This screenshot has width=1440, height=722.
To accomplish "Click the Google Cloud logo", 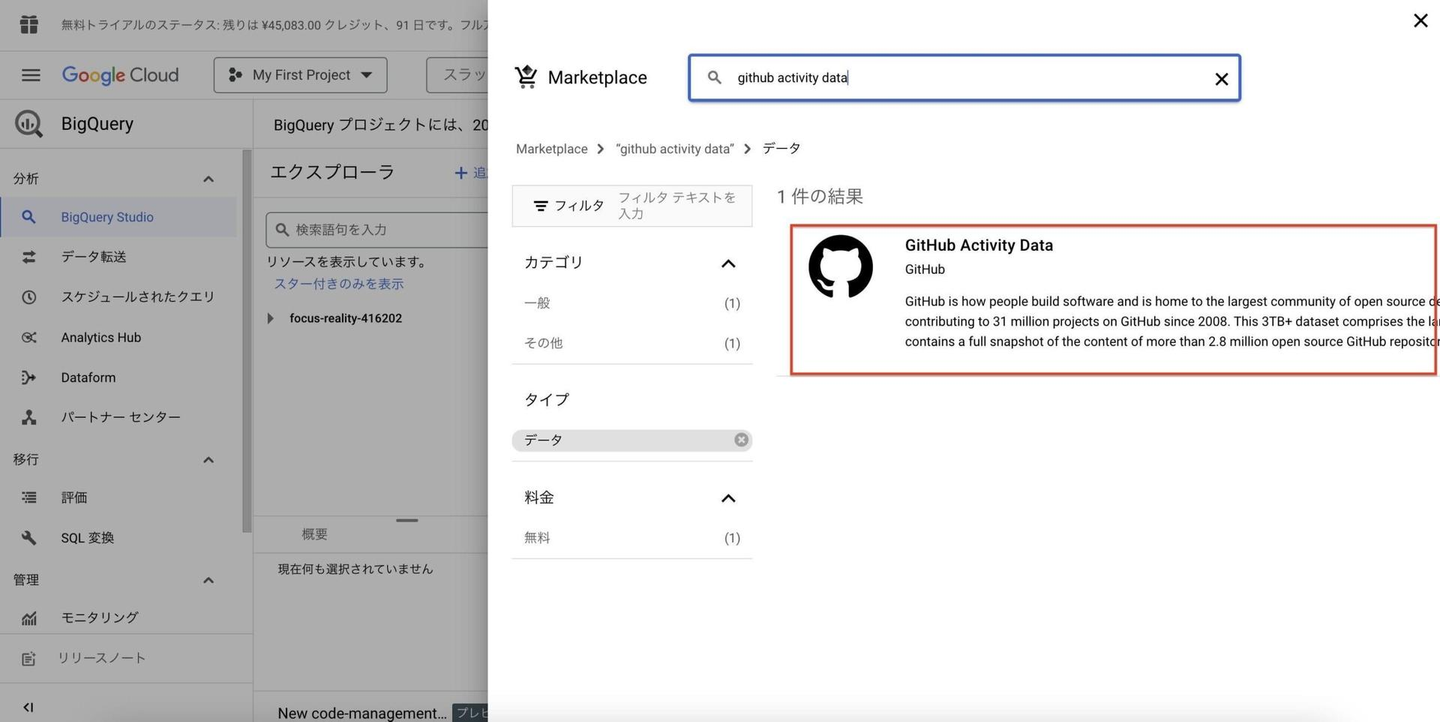I will coord(120,75).
